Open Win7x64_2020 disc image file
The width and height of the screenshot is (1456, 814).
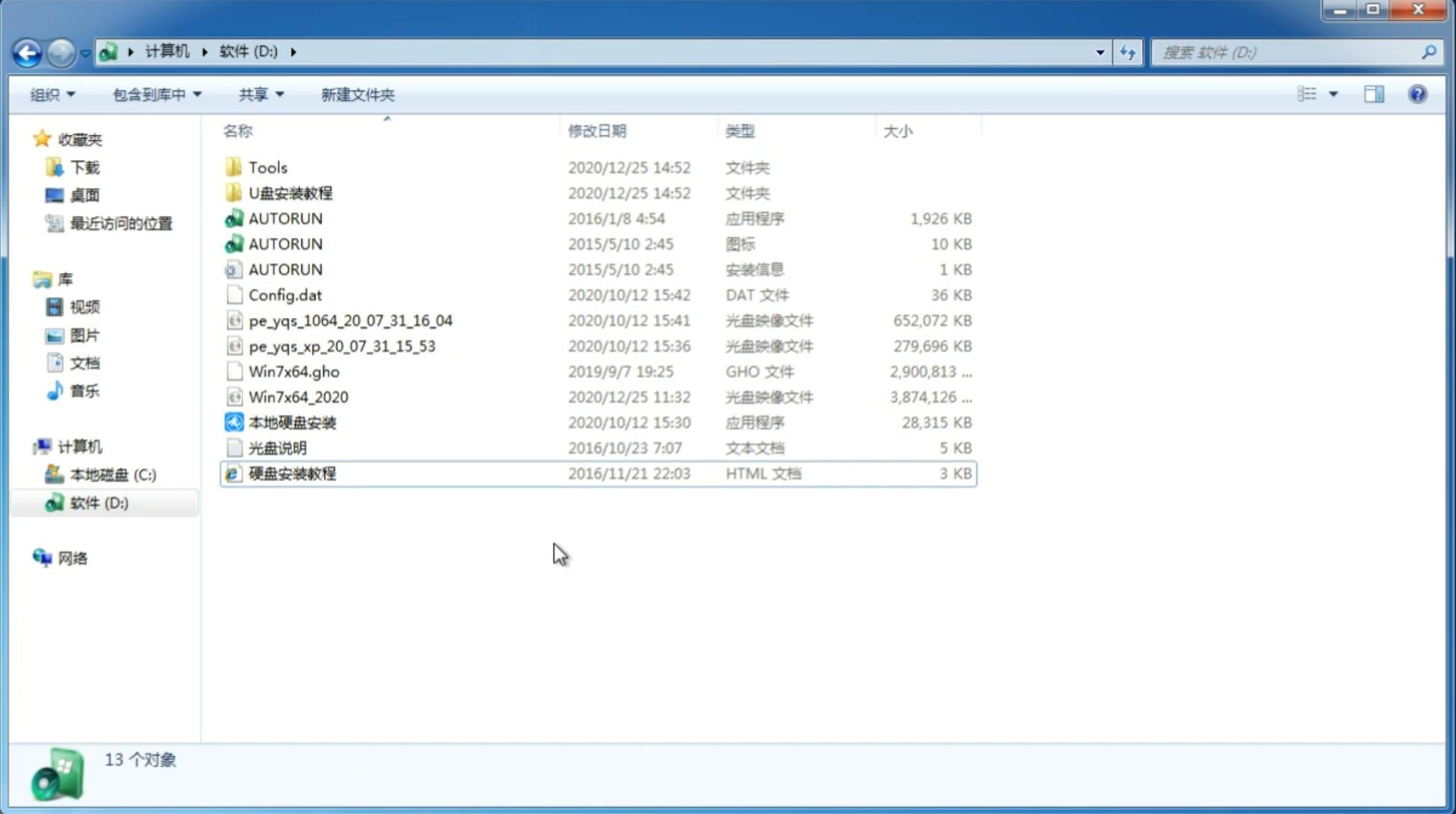[297, 396]
